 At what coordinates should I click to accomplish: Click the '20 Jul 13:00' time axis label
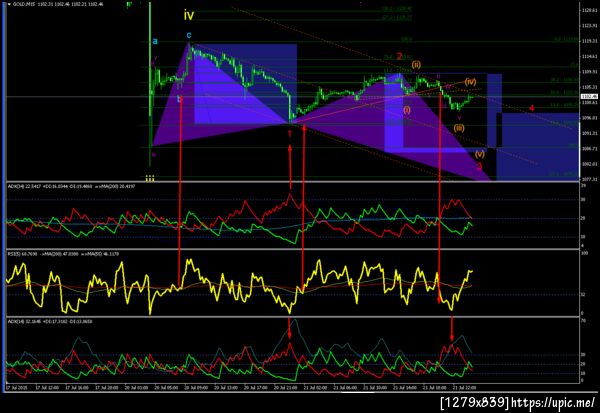click(226, 387)
